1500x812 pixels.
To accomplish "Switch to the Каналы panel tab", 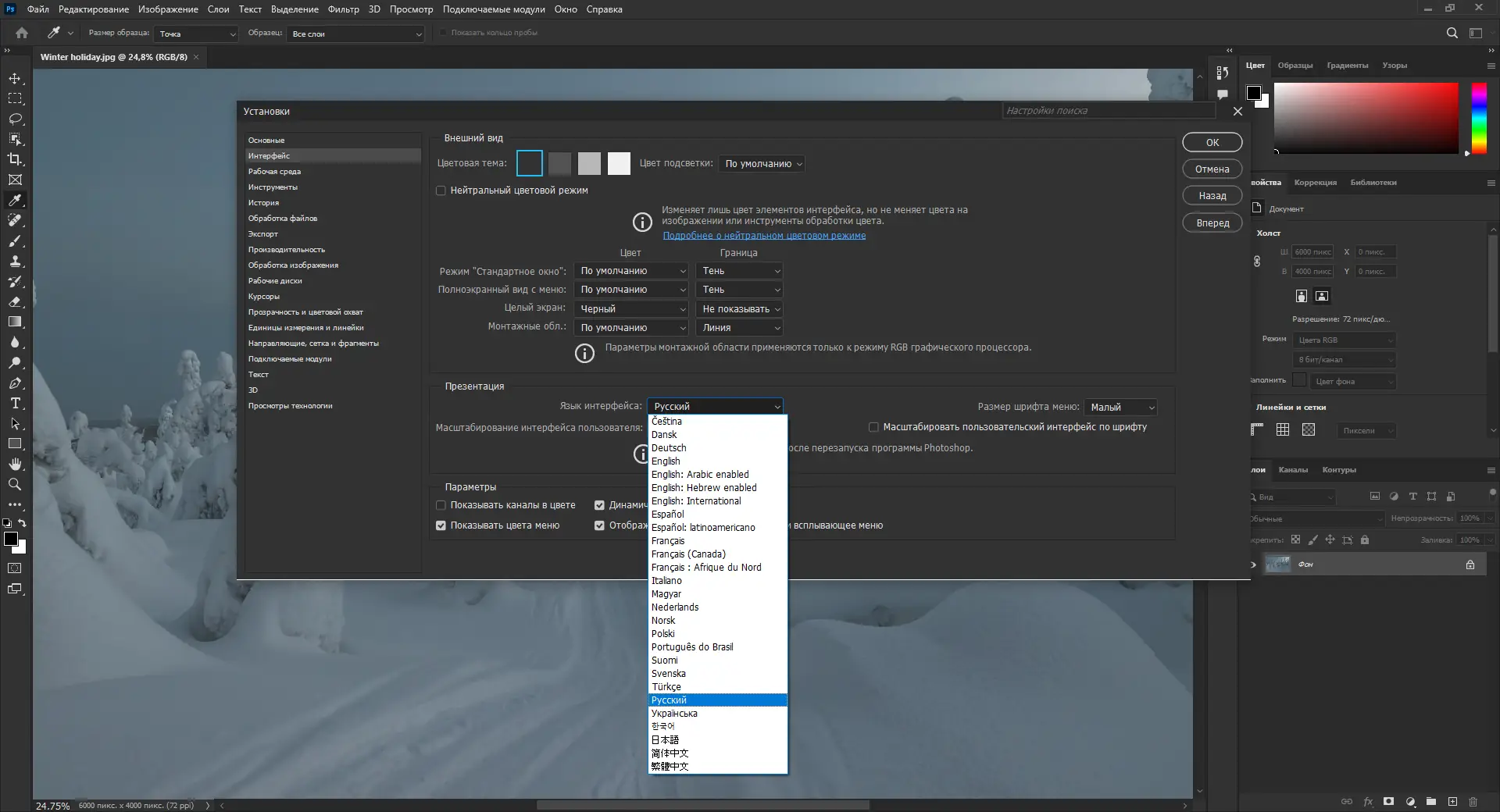I will (x=1293, y=470).
